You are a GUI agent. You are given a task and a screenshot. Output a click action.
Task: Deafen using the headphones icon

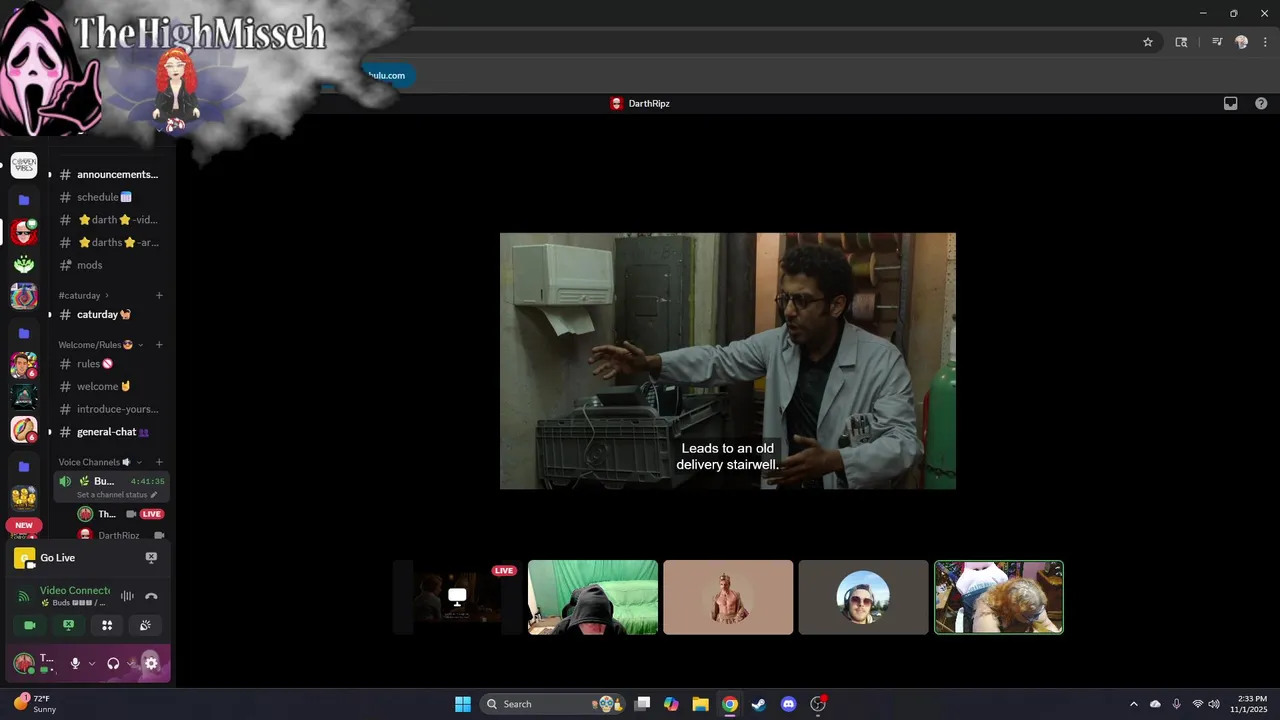click(113, 663)
